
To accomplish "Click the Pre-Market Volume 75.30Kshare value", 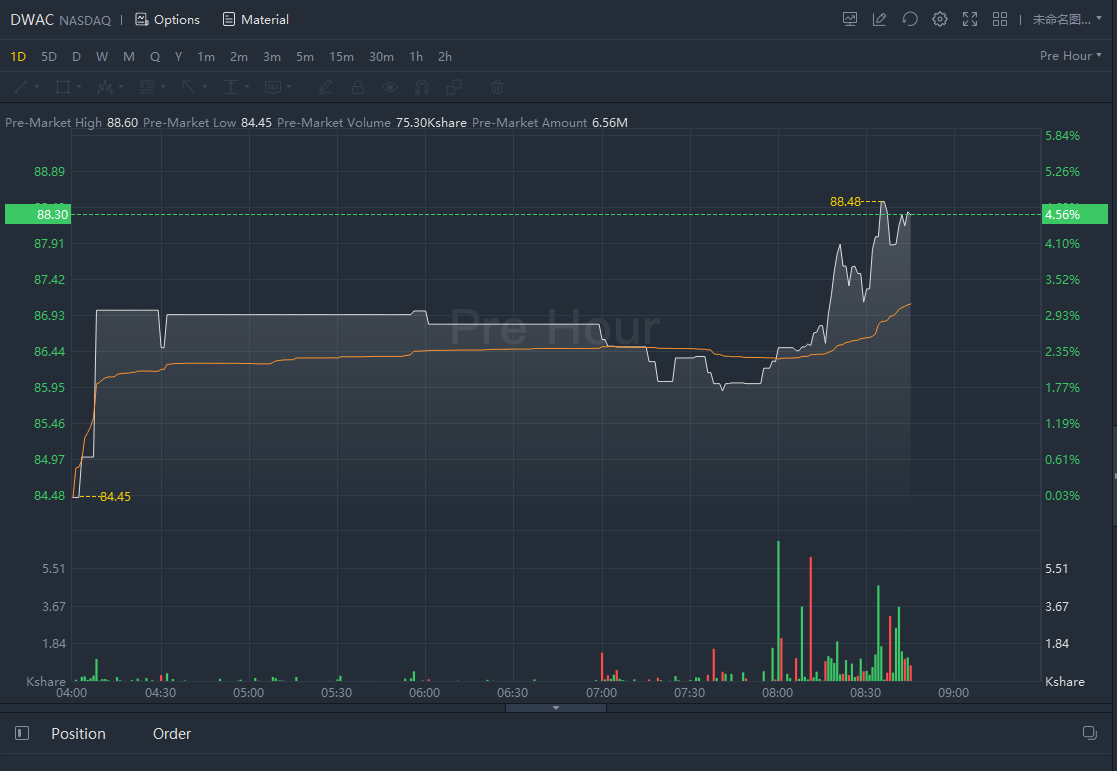I will point(431,123).
